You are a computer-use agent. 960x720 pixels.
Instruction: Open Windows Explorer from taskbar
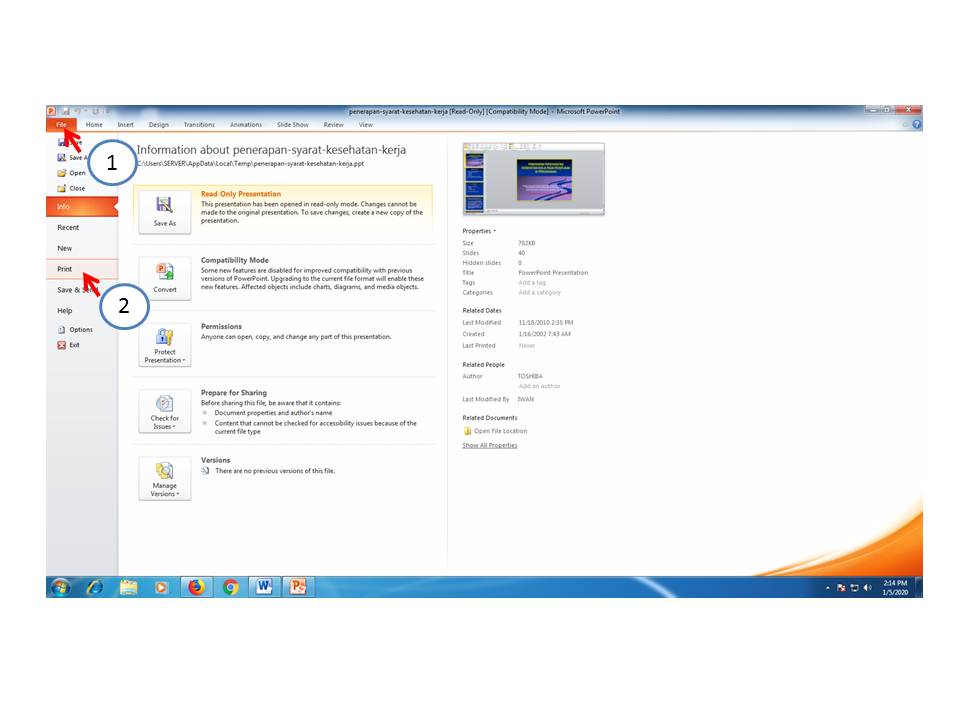pyautogui.click(x=129, y=588)
